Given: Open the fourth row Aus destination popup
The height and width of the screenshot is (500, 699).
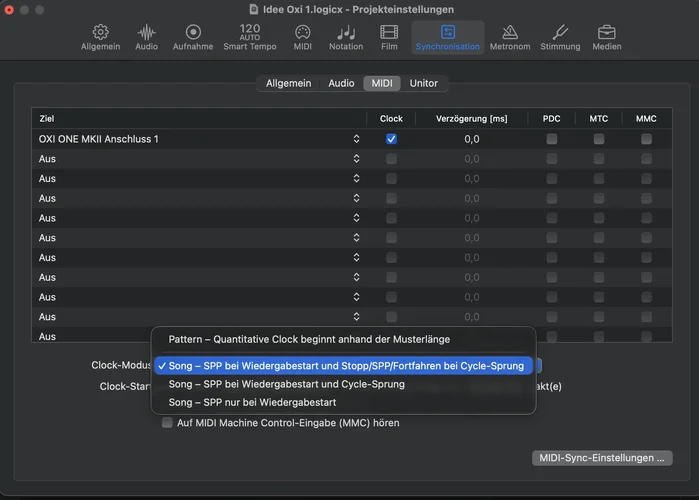Looking at the screenshot, I should click(x=356, y=198).
